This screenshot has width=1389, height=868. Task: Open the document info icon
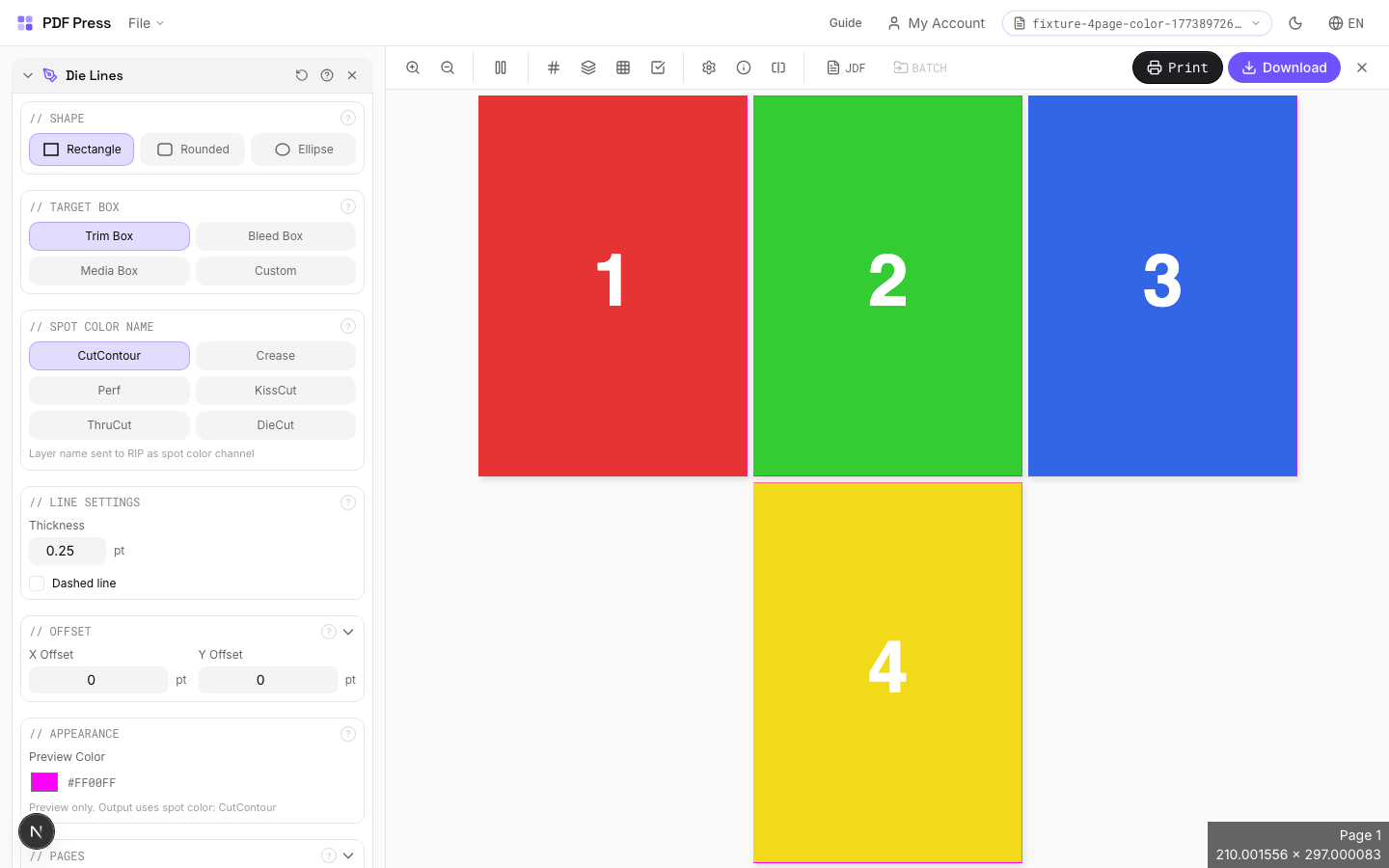click(744, 68)
